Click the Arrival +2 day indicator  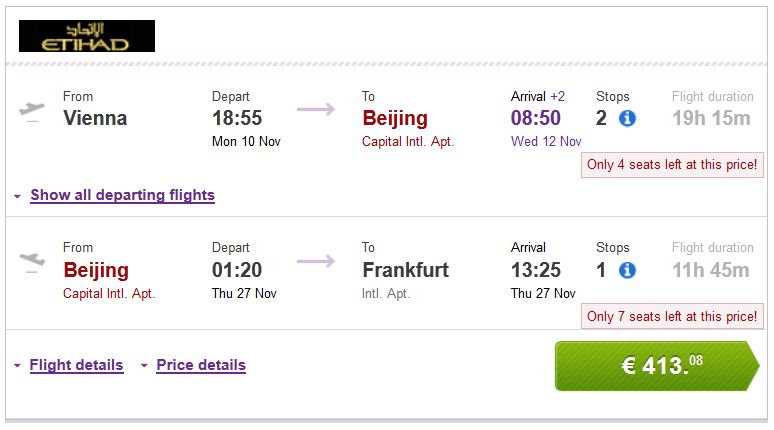pyautogui.click(x=557, y=97)
